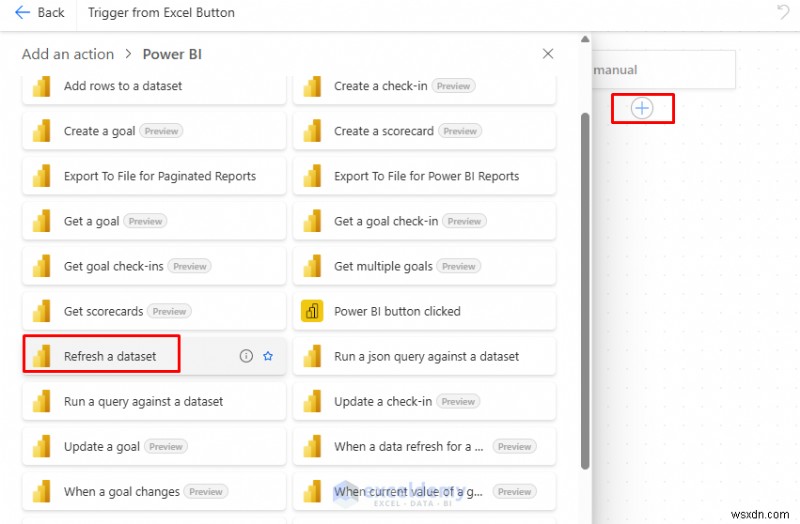Click Preview badge next to Create a goal
This screenshot has height=524, width=800.
pos(161,131)
